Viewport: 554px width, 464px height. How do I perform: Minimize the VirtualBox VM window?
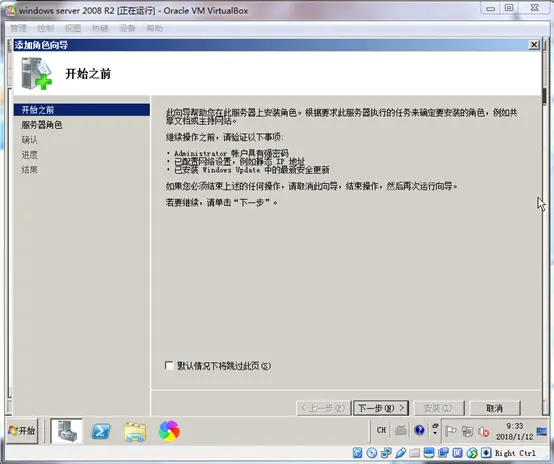(490, 9)
